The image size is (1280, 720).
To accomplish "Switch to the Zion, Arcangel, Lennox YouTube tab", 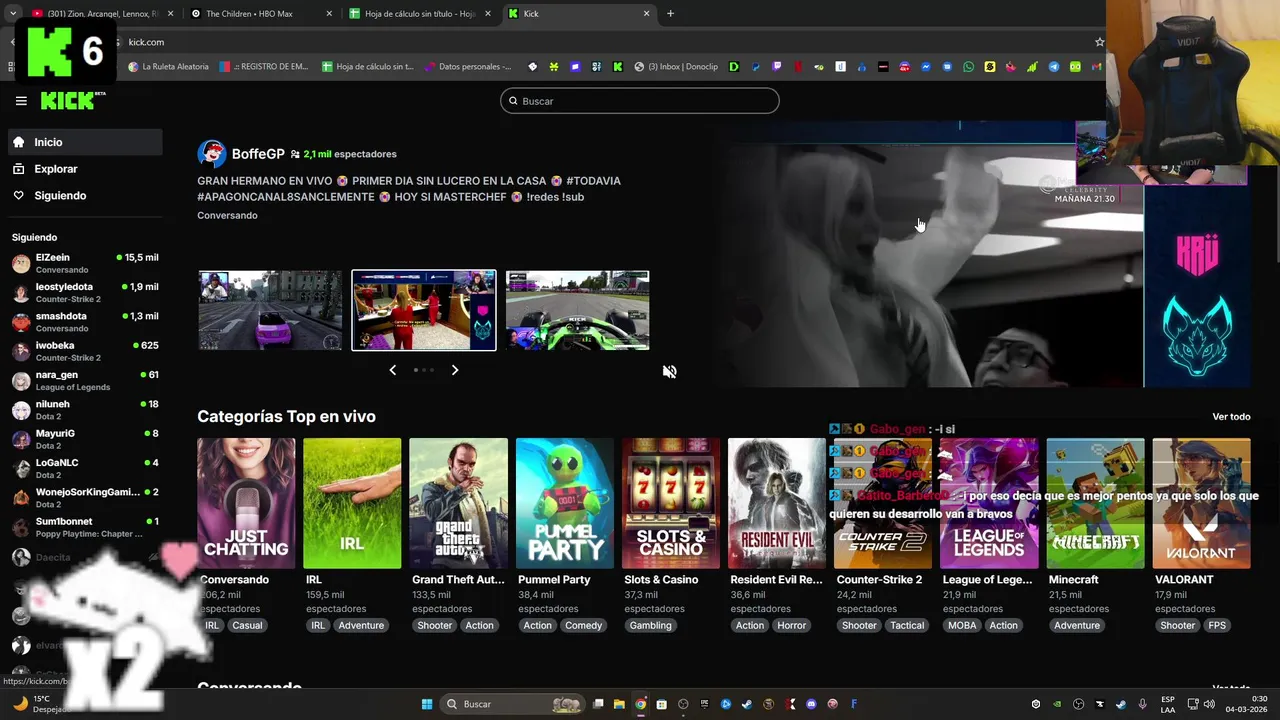I will (102, 14).
